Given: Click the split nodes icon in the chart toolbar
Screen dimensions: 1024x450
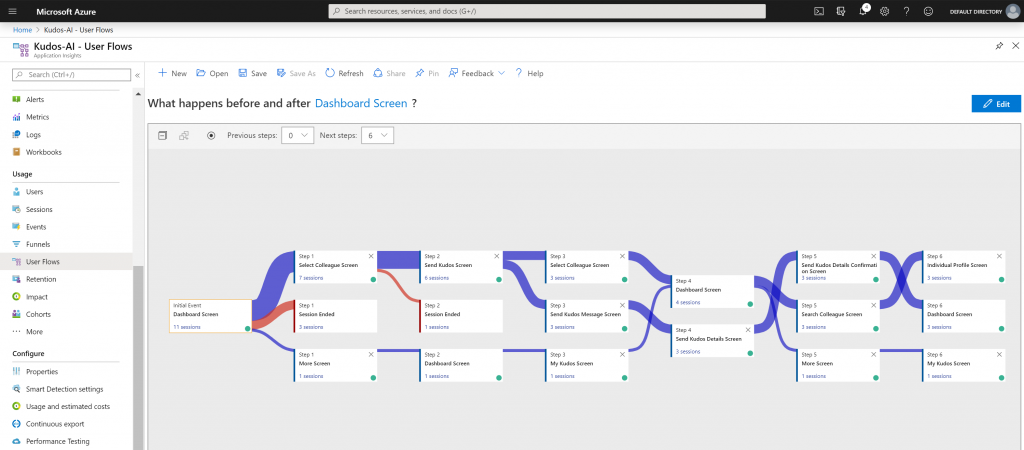Looking at the screenshot, I should tap(184, 135).
